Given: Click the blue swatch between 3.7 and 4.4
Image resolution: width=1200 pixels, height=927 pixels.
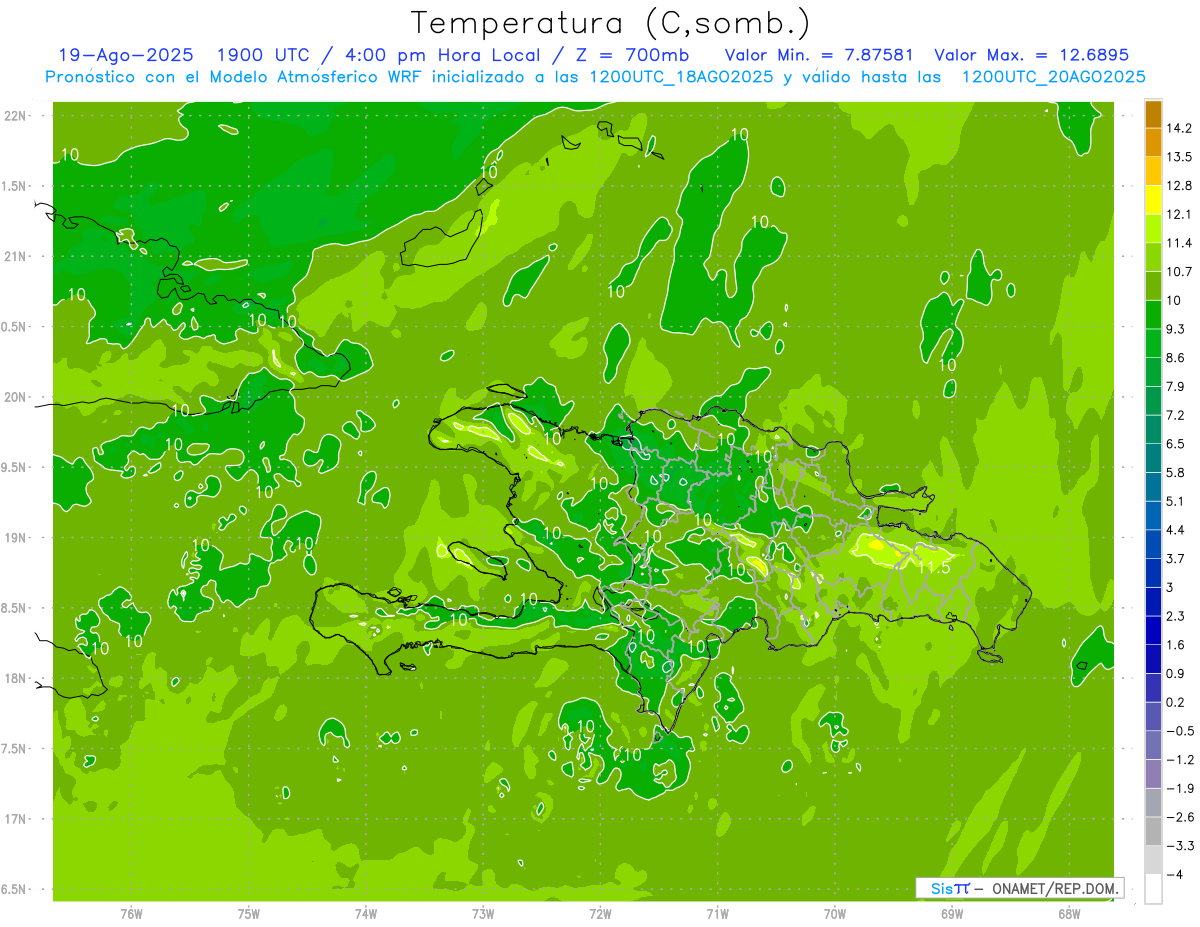Looking at the screenshot, I should tap(1153, 545).
